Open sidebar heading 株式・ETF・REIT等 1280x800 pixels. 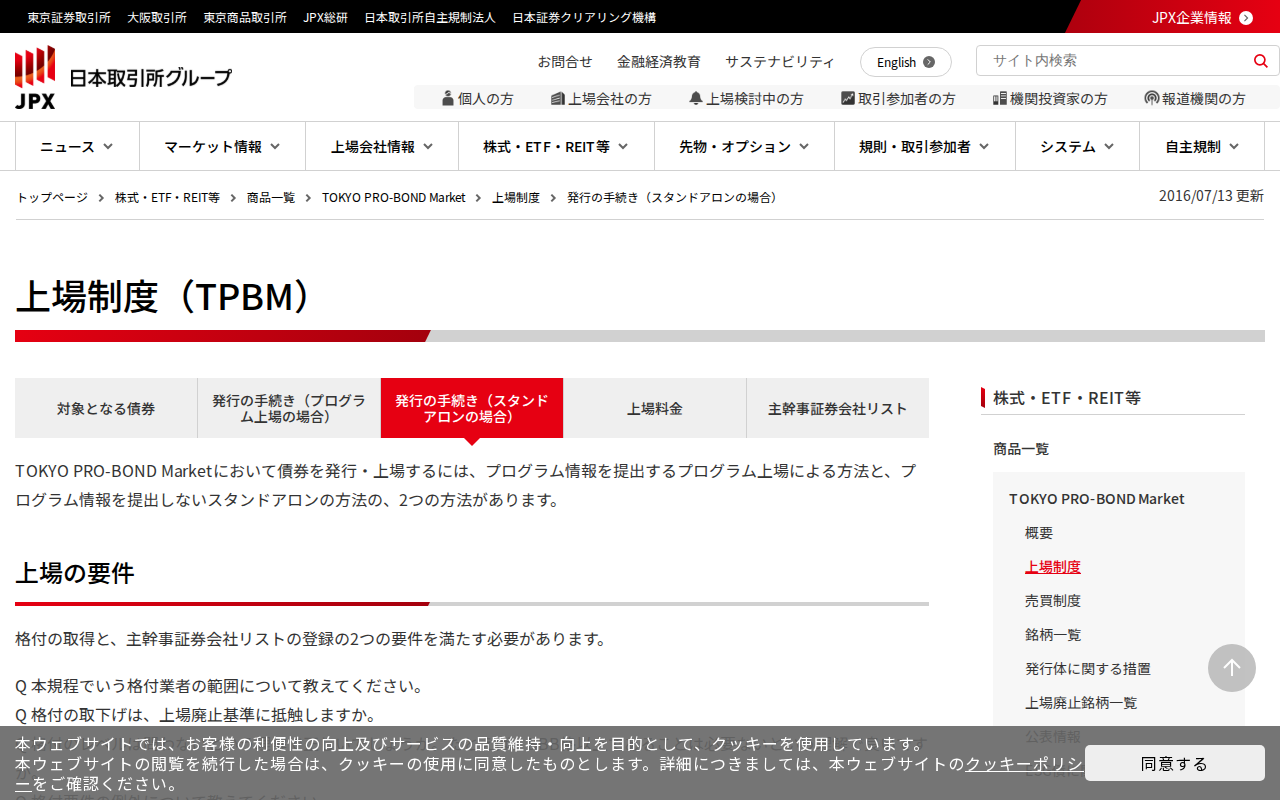[1067, 398]
